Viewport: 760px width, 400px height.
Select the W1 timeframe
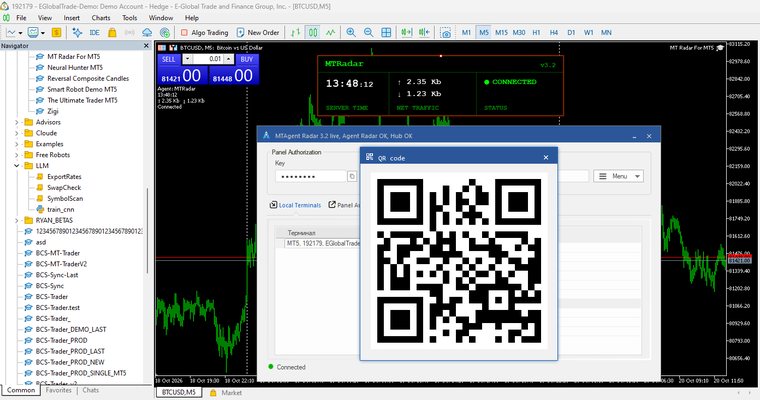click(588, 32)
